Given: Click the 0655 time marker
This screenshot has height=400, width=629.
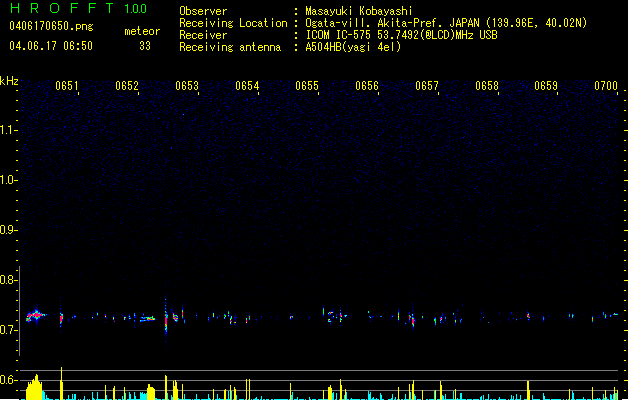Looking at the screenshot, I should (307, 86).
